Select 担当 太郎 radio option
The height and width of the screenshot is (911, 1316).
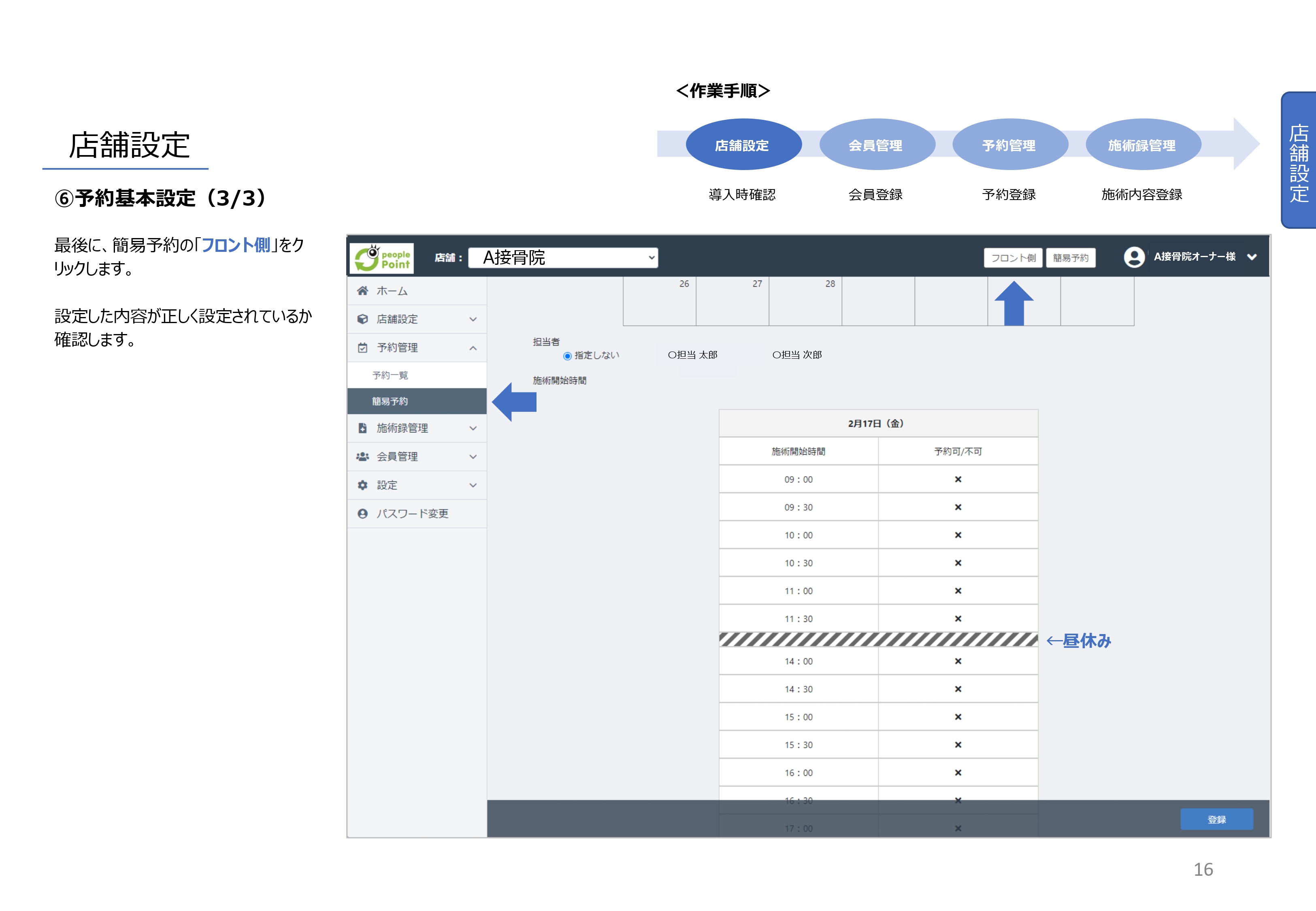672,355
